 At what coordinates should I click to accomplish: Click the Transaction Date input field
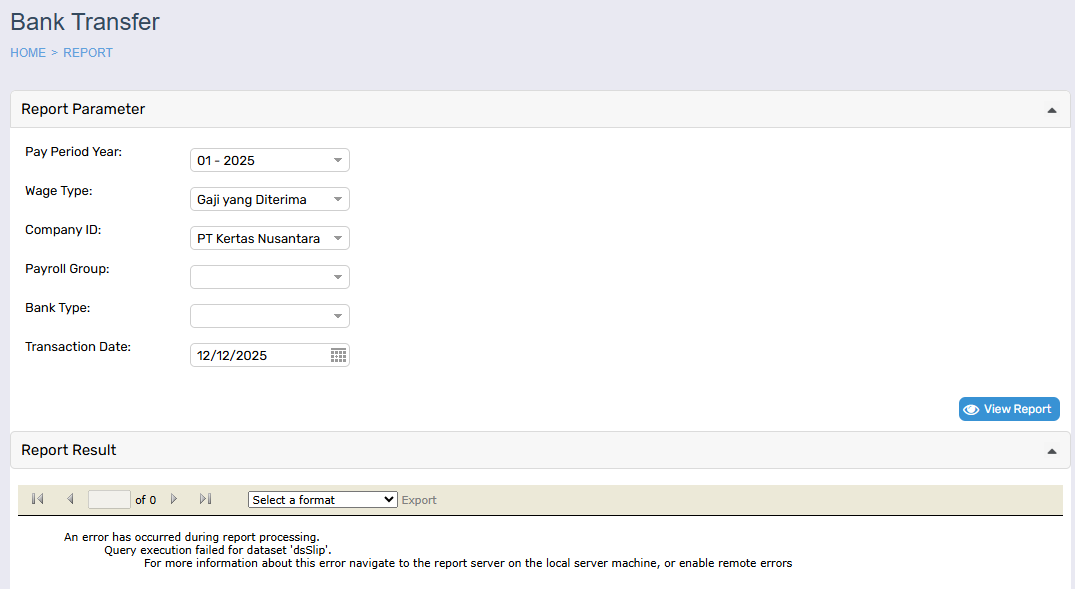[258, 355]
